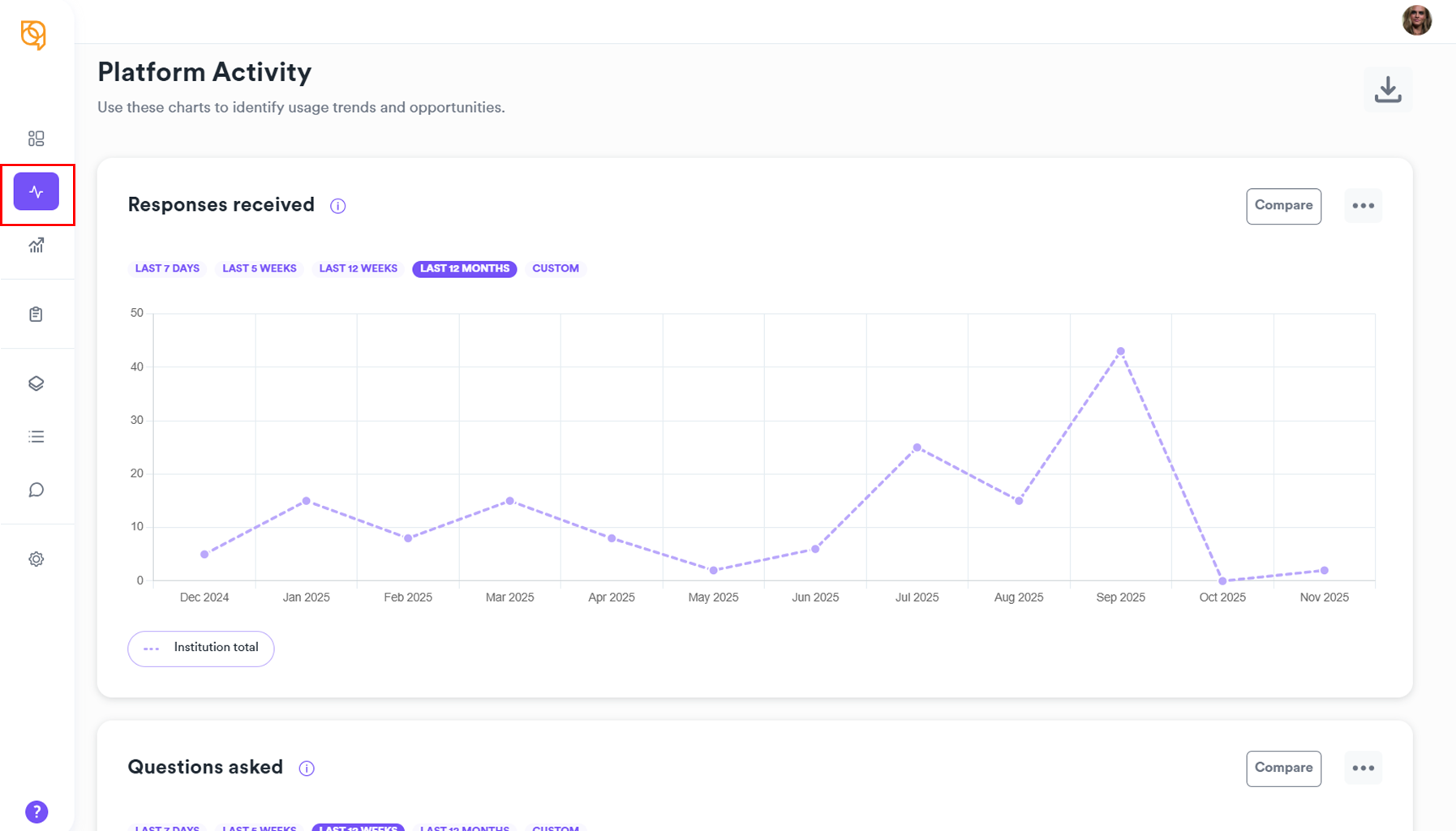Select the Platform Activity pulse icon
The image size is (1456, 831).
36,192
